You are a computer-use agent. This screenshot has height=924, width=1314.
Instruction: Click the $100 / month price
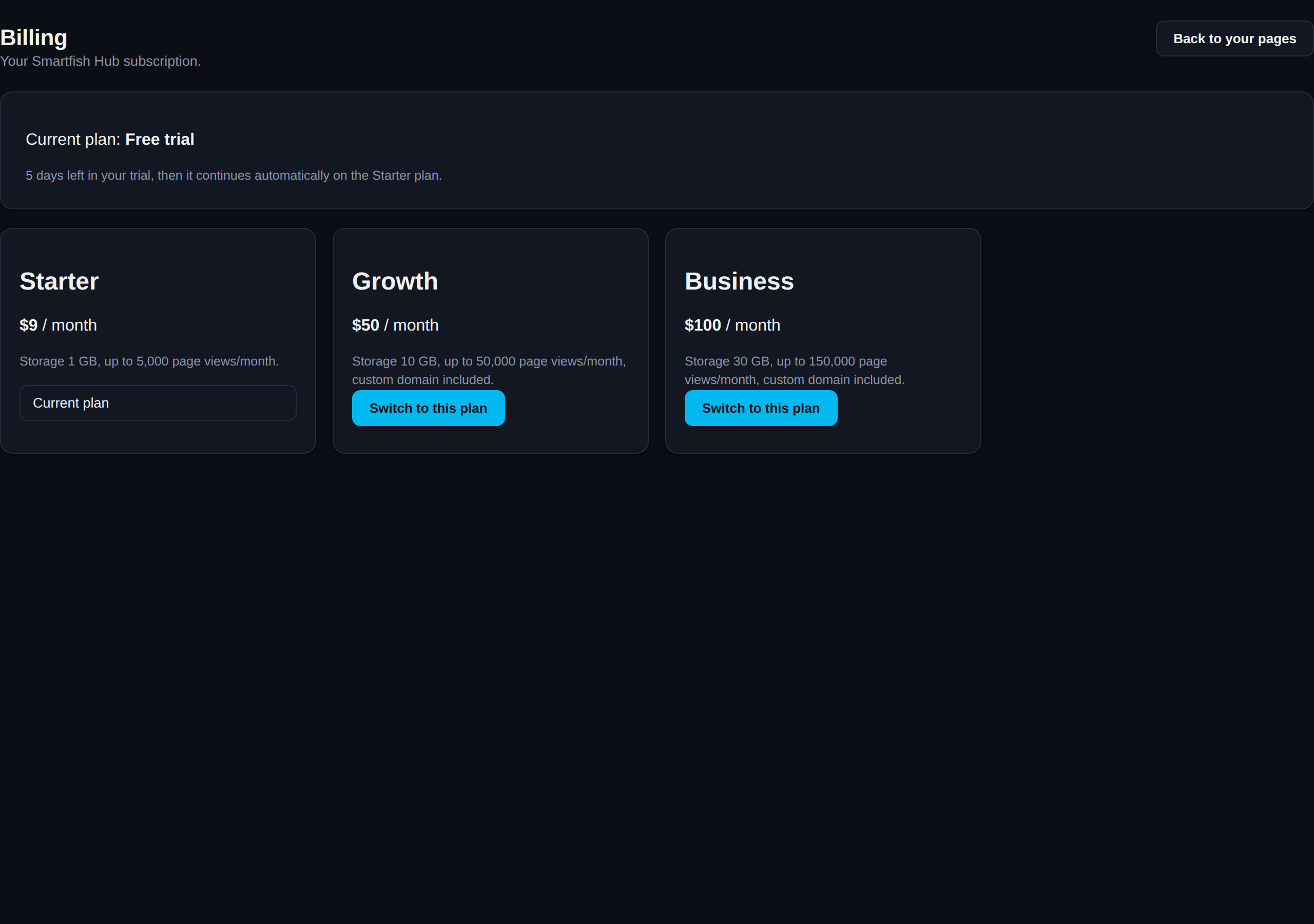732,325
